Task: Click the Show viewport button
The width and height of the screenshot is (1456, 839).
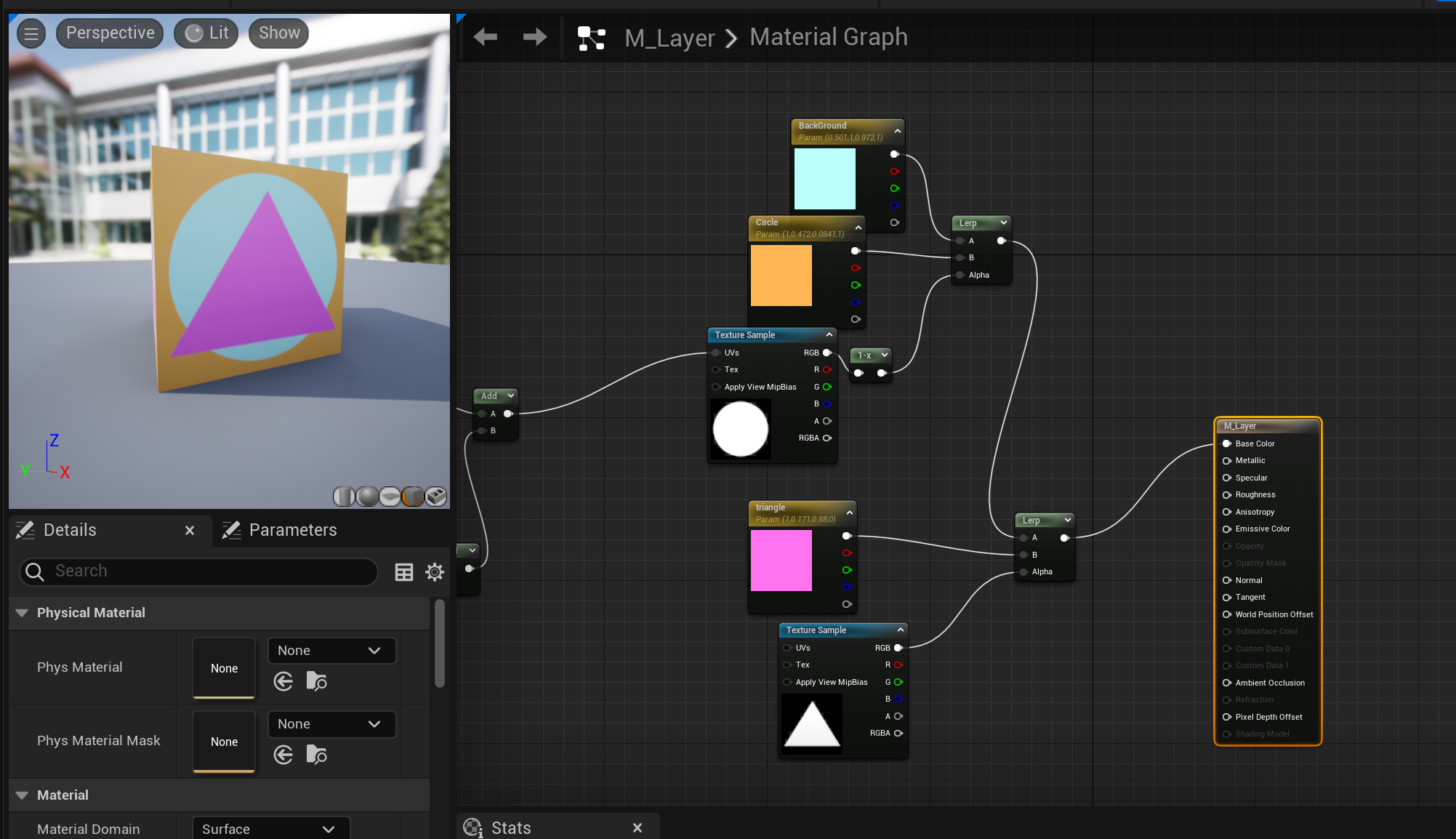Action: (278, 33)
